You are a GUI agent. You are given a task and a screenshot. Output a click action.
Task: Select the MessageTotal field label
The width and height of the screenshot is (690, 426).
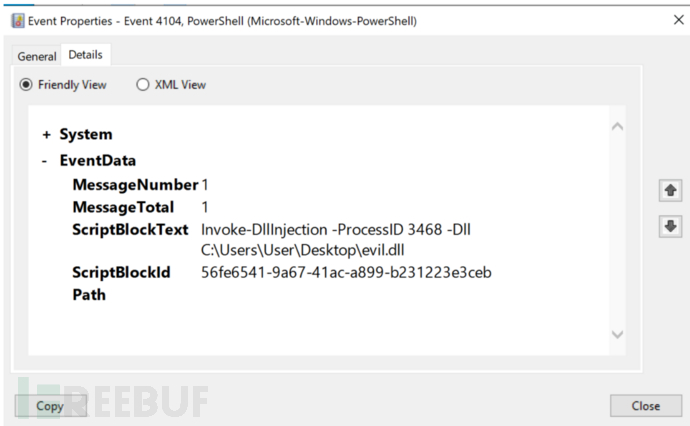(x=123, y=208)
